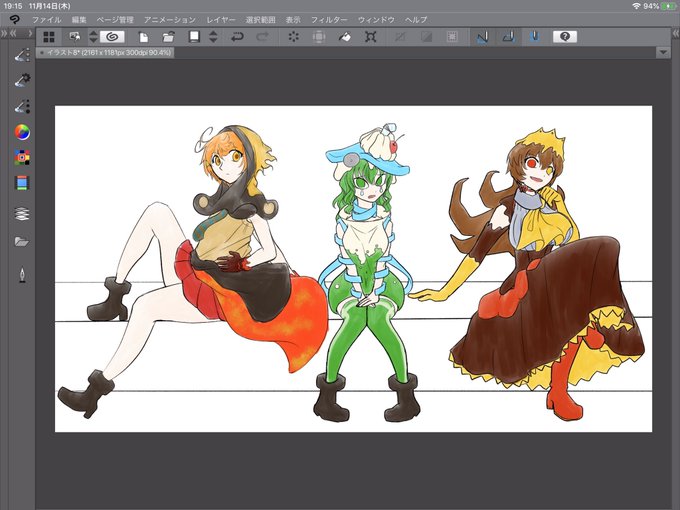
Task: Open the 表示 menu
Action: pos(293,20)
